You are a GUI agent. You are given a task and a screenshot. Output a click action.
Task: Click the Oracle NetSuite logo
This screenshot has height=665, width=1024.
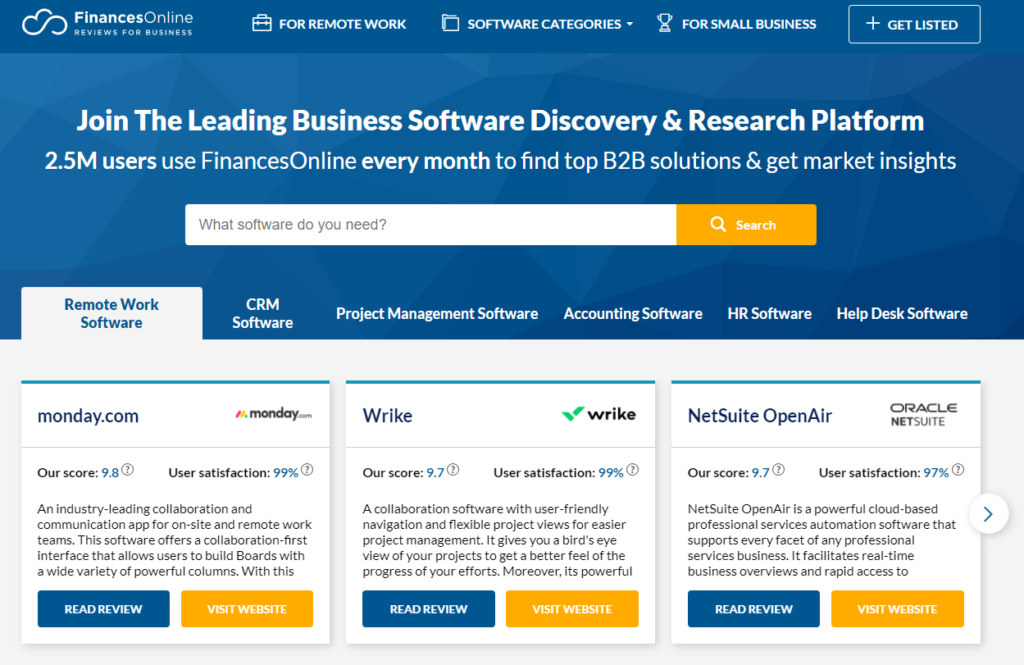(923, 414)
